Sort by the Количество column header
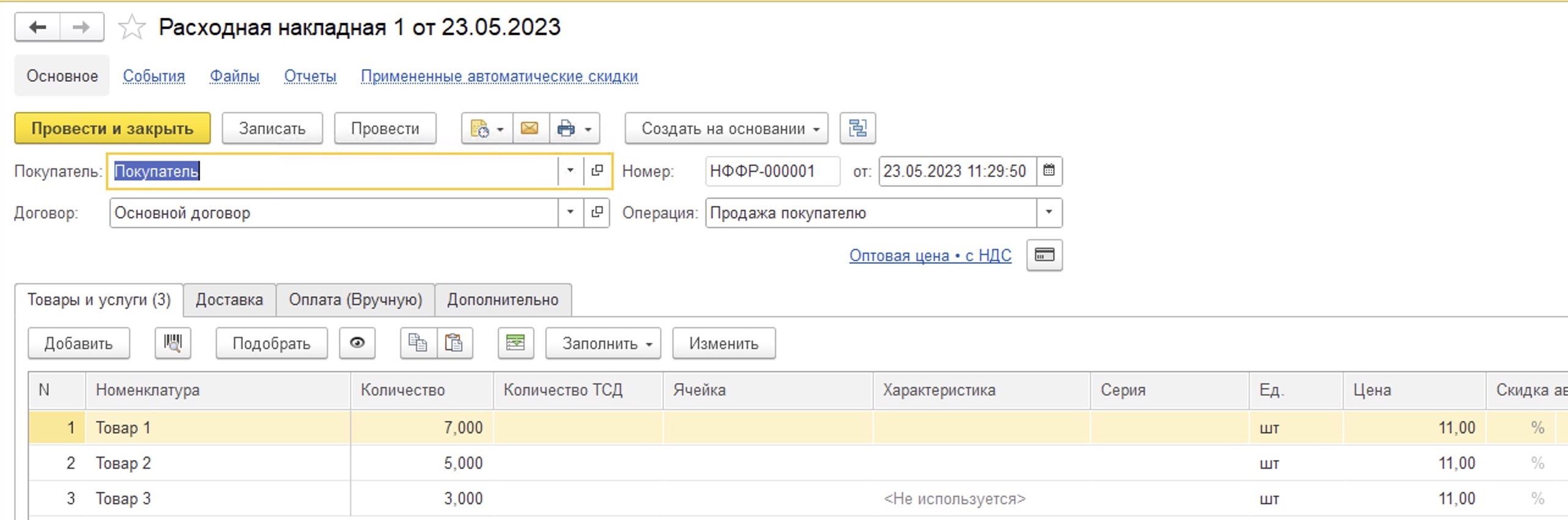The height and width of the screenshot is (520, 1568). 421,390
